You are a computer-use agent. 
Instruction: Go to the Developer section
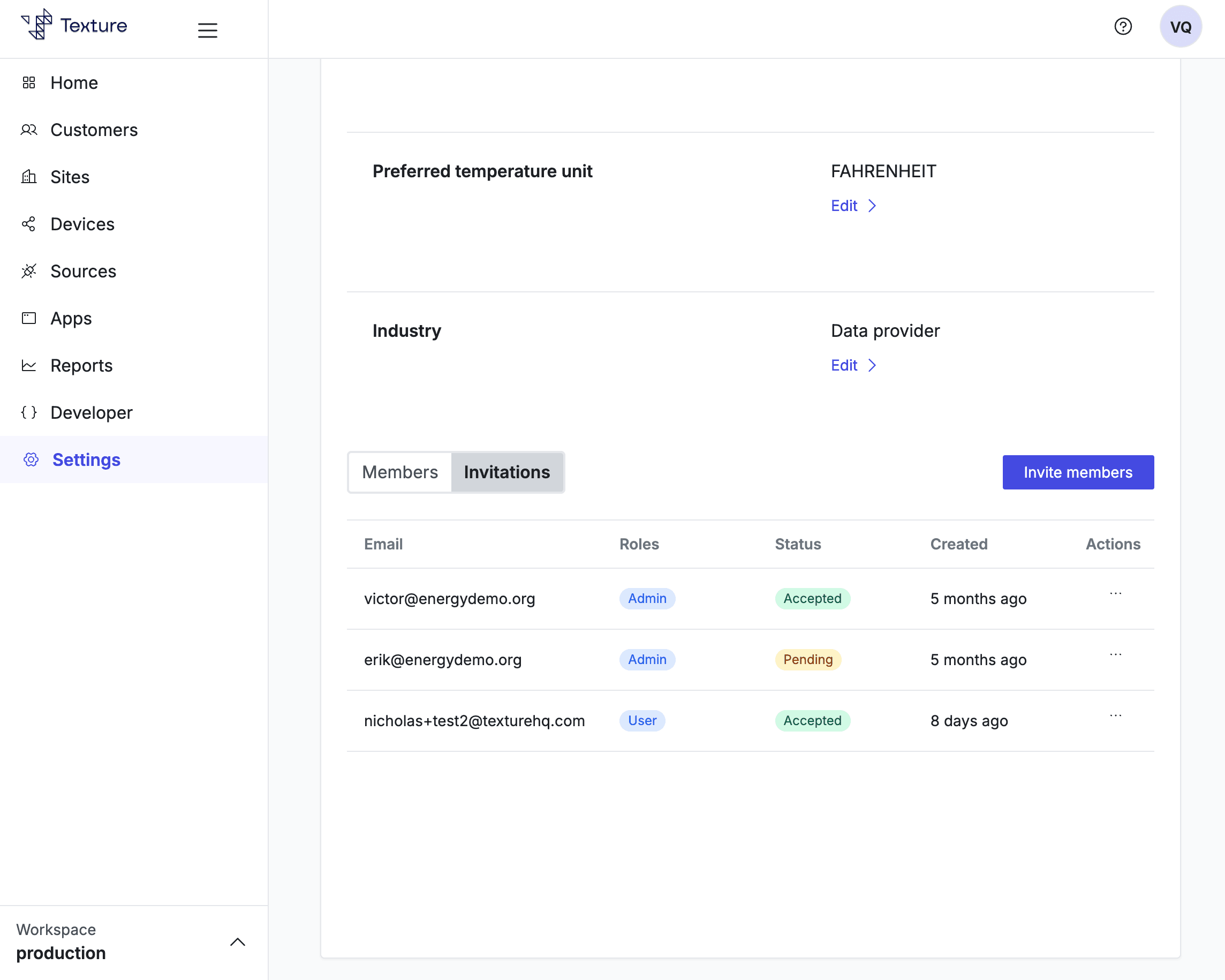(x=91, y=413)
